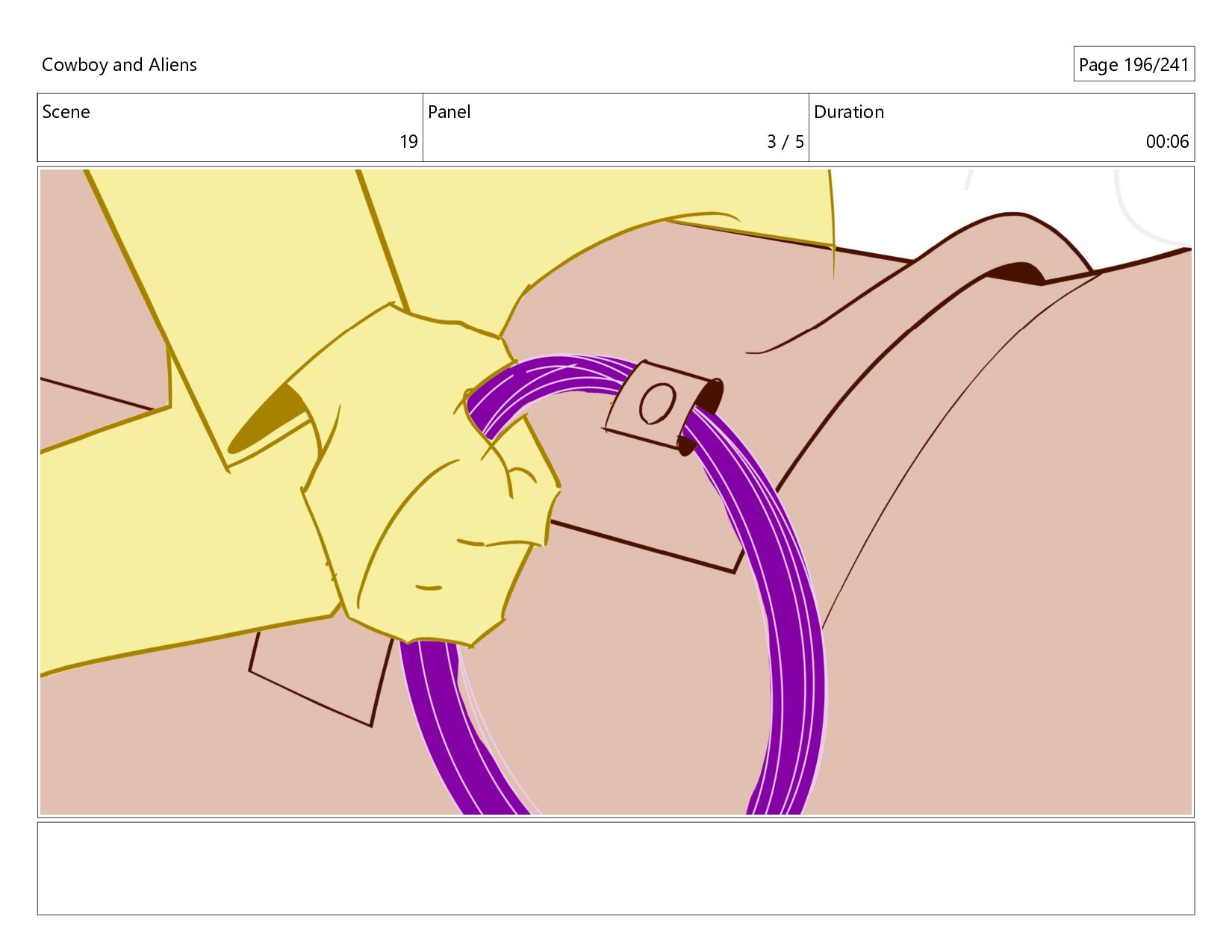Click the 'Page 196/241' page indicator box
The image size is (1232, 952).
1133,64
